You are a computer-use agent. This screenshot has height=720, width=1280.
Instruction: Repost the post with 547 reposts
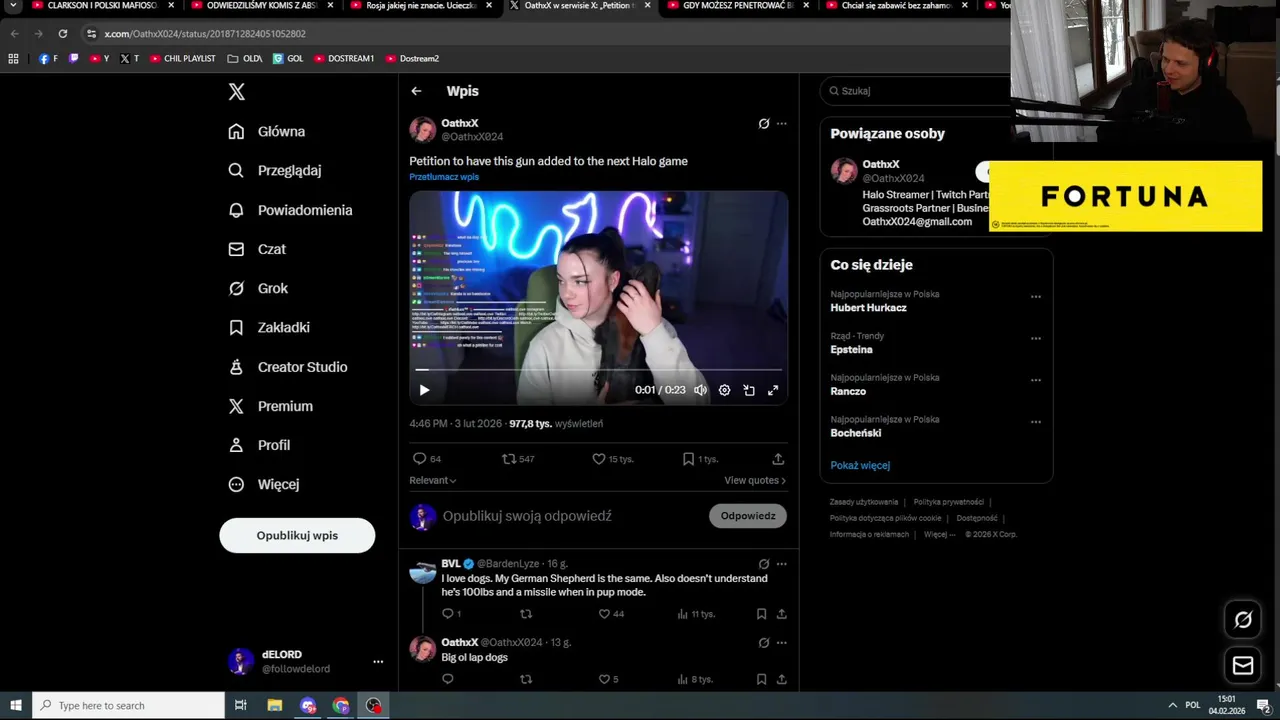point(518,459)
